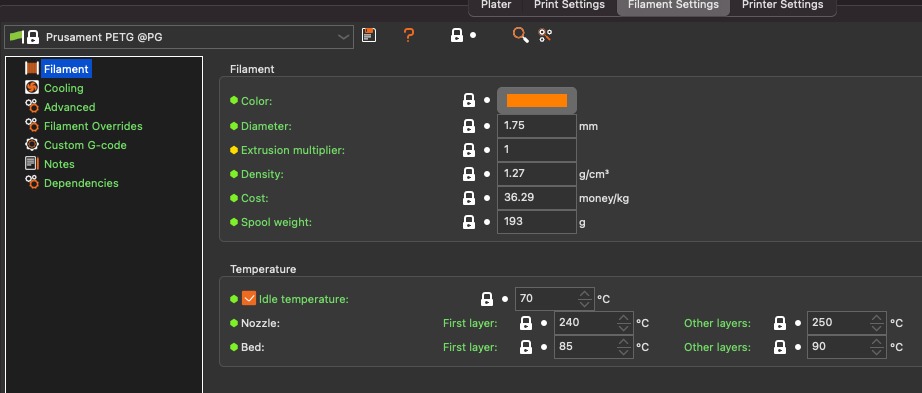922x393 pixels.
Task: Click the search magnifier icon in toolbar
Action: point(520,35)
